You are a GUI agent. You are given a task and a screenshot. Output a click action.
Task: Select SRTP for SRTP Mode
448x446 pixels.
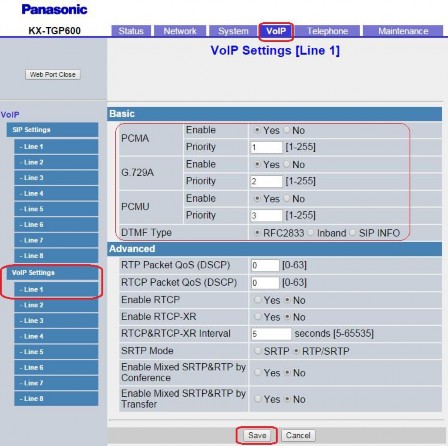(x=257, y=351)
